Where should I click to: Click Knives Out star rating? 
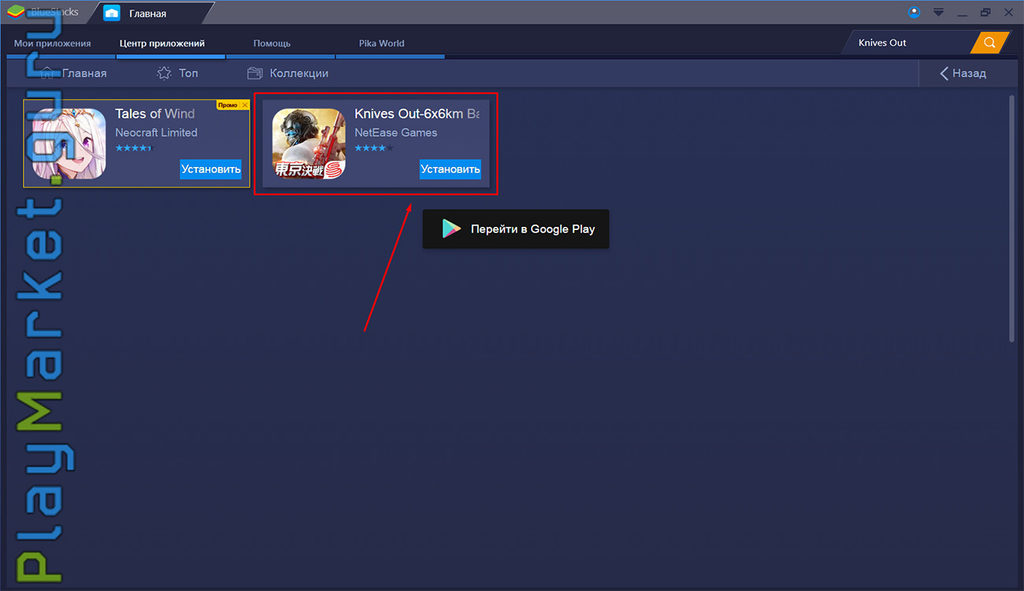tap(374, 148)
